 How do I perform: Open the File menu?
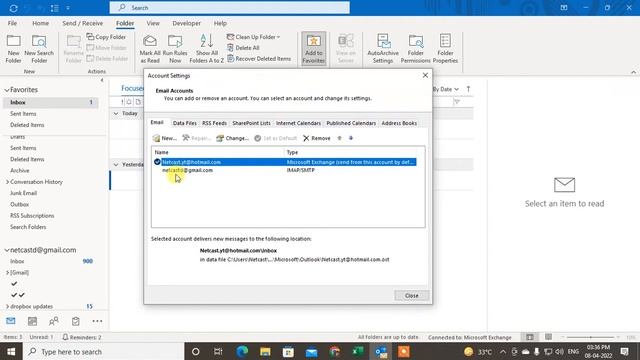(12, 23)
